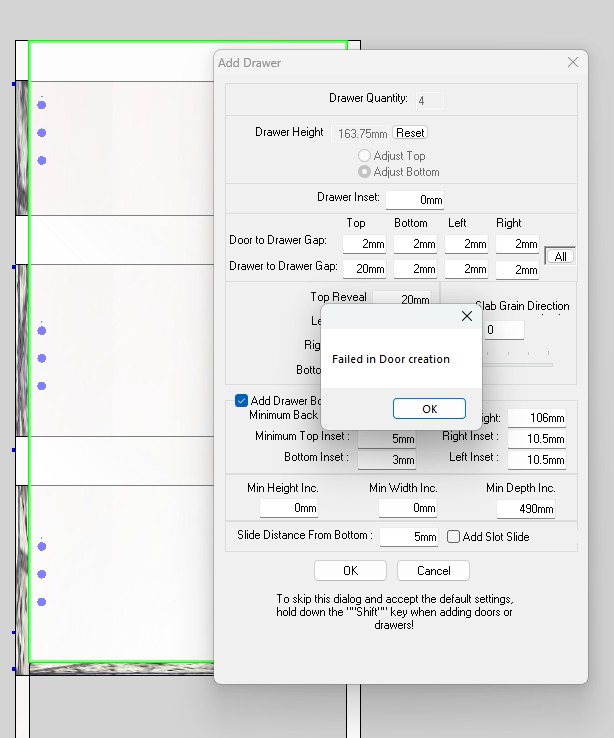
Task: Click the Door to Drawer Gap Top field
Action: (x=364, y=244)
